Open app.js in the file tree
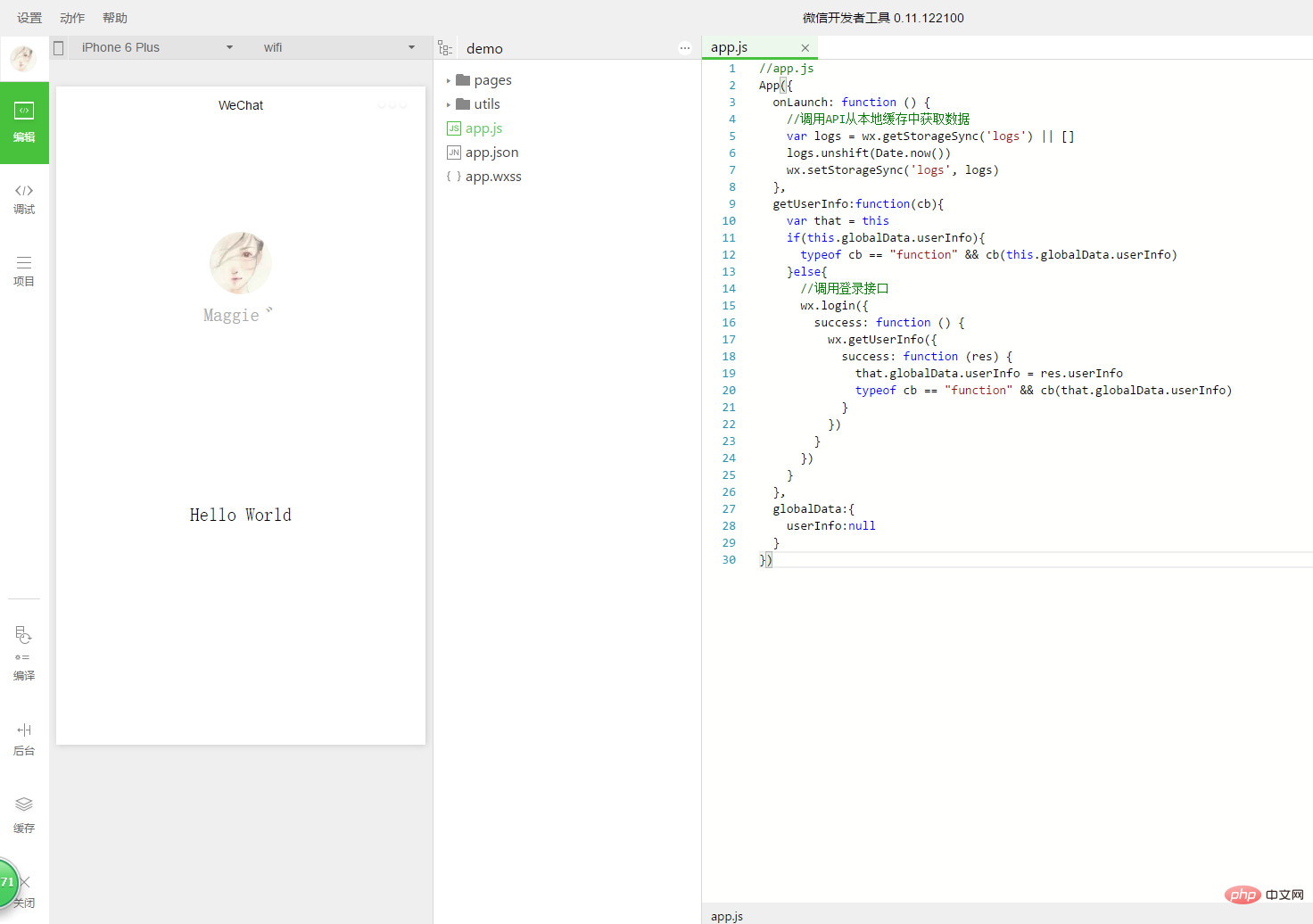Viewport: 1313px width, 924px height. point(475,128)
